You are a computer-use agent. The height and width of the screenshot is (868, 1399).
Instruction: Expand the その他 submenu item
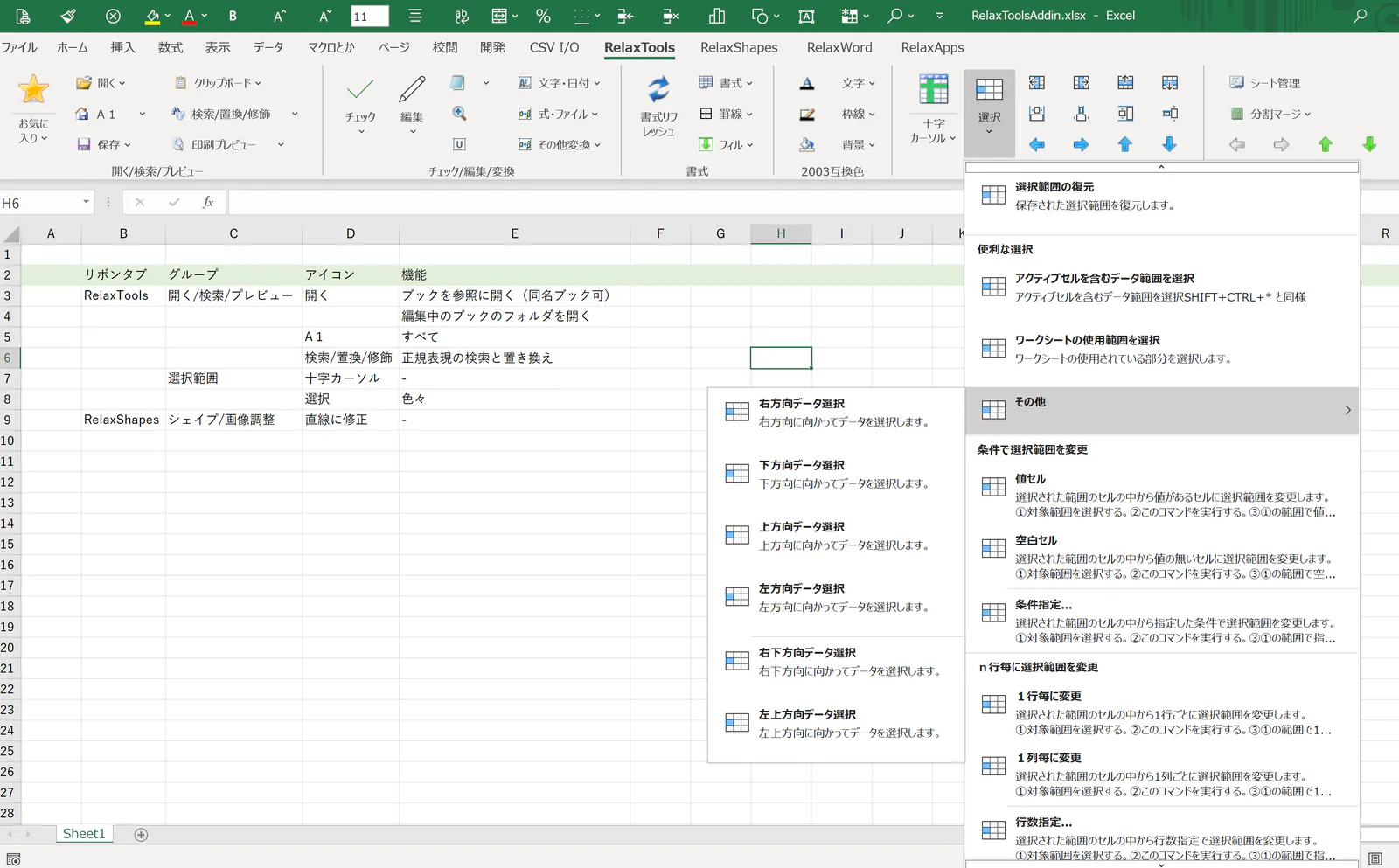(1162, 410)
